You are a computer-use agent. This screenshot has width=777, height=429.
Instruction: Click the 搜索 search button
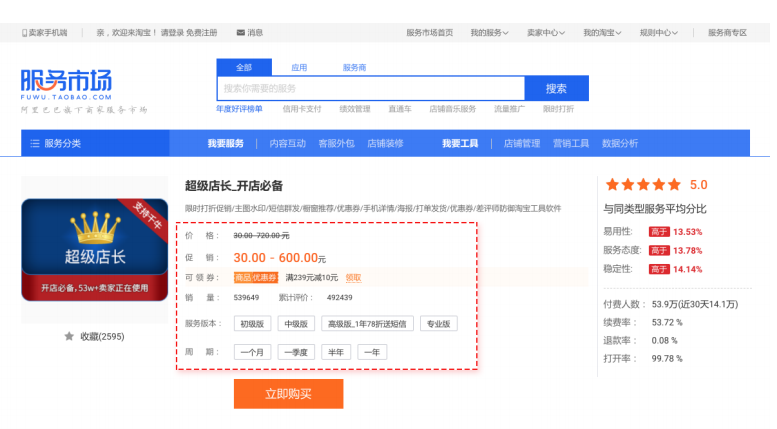[x=556, y=89]
